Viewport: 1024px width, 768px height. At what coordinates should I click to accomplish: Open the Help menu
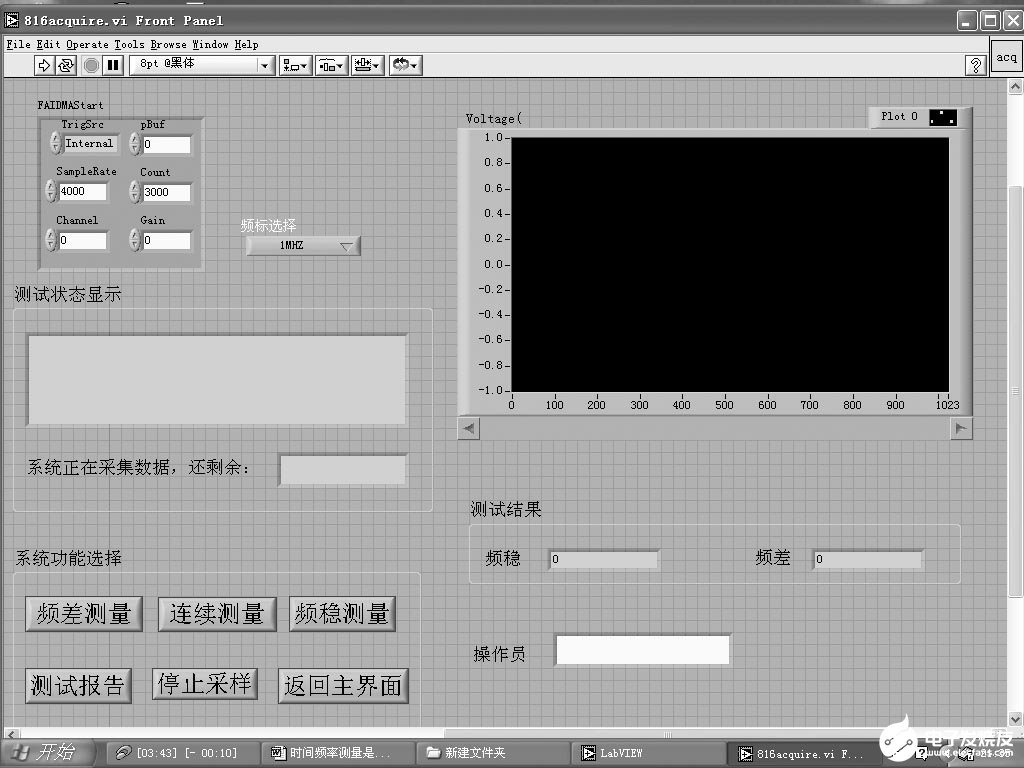pyautogui.click(x=246, y=44)
